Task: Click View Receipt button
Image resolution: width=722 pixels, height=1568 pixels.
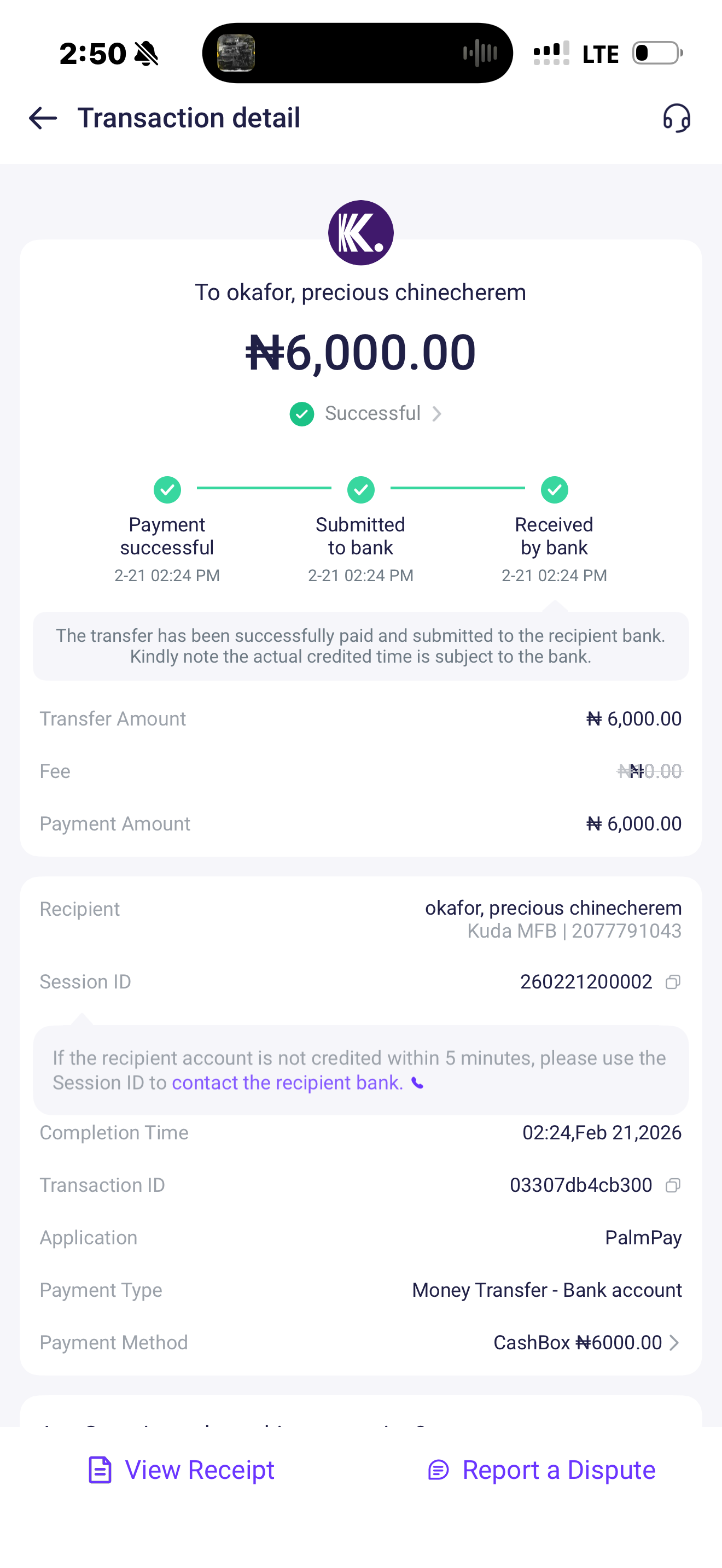Action: tap(182, 1470)
